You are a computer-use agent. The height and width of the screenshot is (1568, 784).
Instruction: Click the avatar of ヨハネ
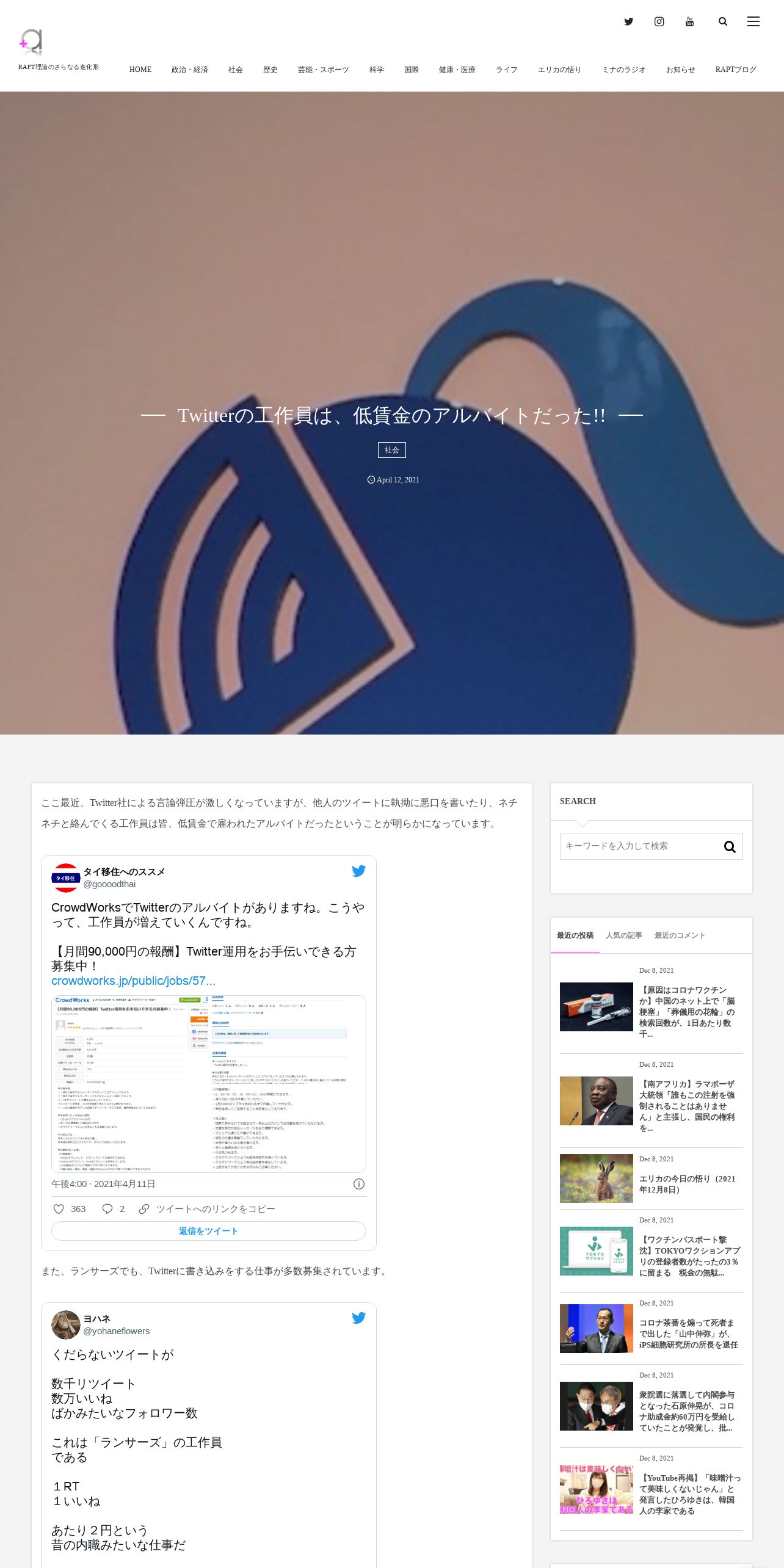click(65, 1325)
